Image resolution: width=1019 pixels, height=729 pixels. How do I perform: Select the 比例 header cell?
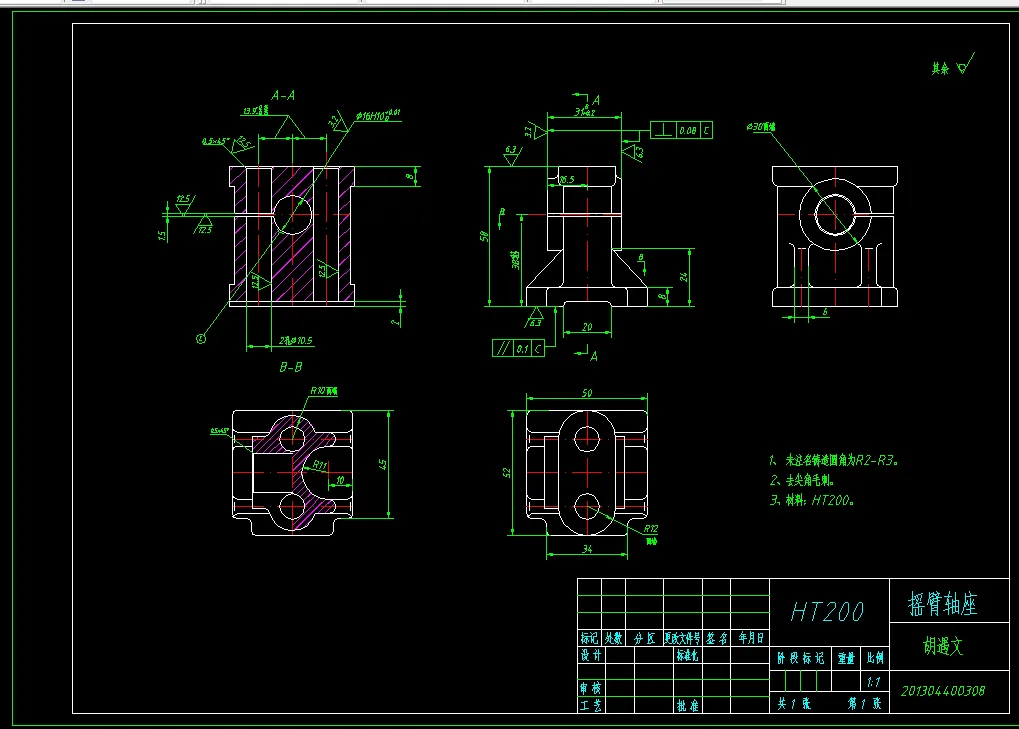pyautogui.click(x=875, y=658)
